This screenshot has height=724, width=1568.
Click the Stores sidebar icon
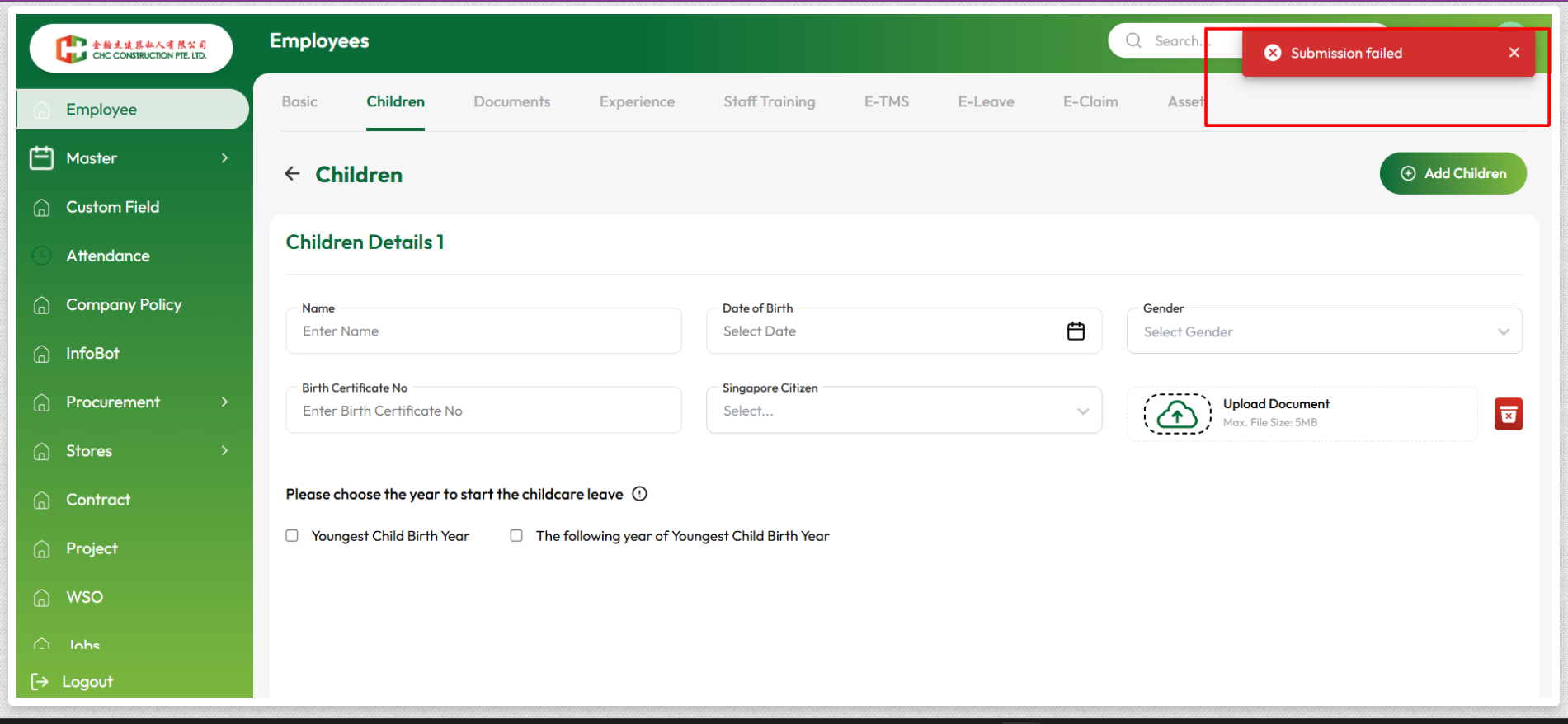tap(42, 451)
